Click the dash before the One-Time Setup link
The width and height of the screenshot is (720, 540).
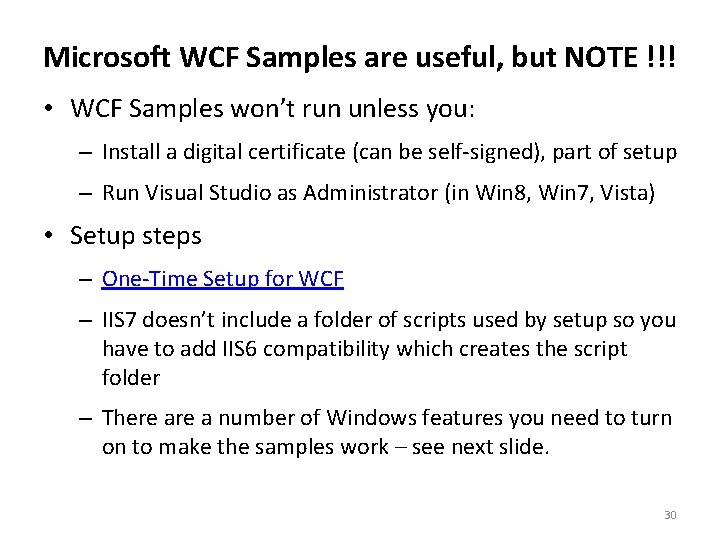[86, 280]
